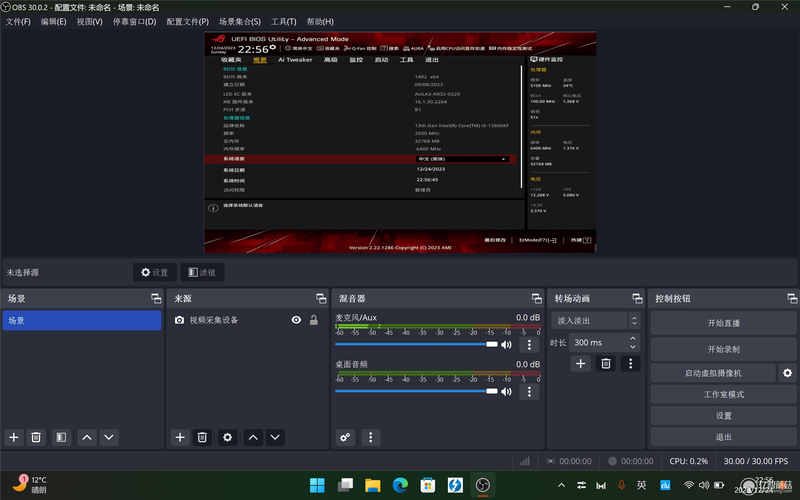Viewport: 800px width, 500px height.
Task: Click 开始录制 to start recording
Action: [723, 349]
